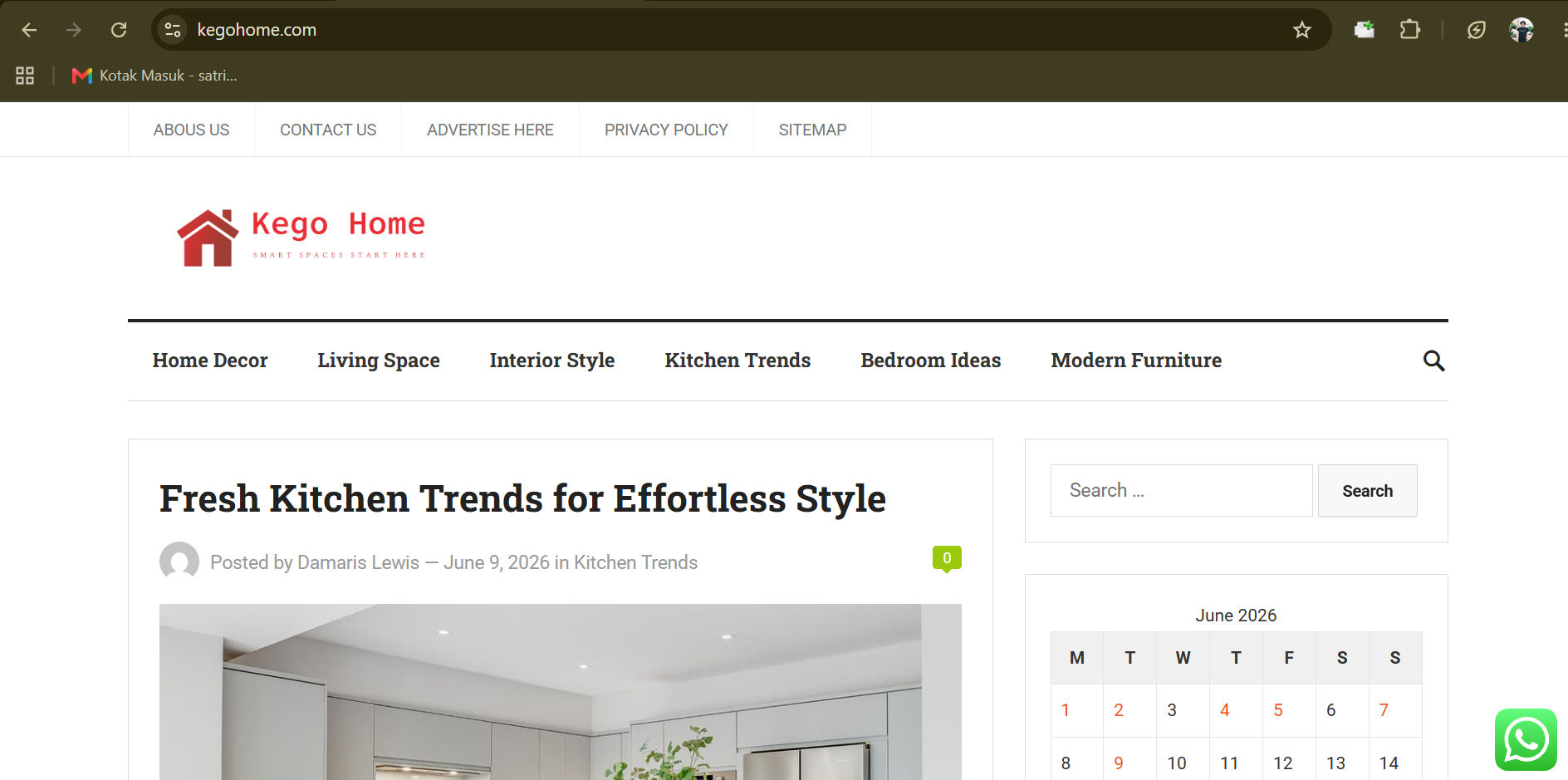Open the Modern Furniture menu item
The image size is (1568, 780).
(1136, 361)
